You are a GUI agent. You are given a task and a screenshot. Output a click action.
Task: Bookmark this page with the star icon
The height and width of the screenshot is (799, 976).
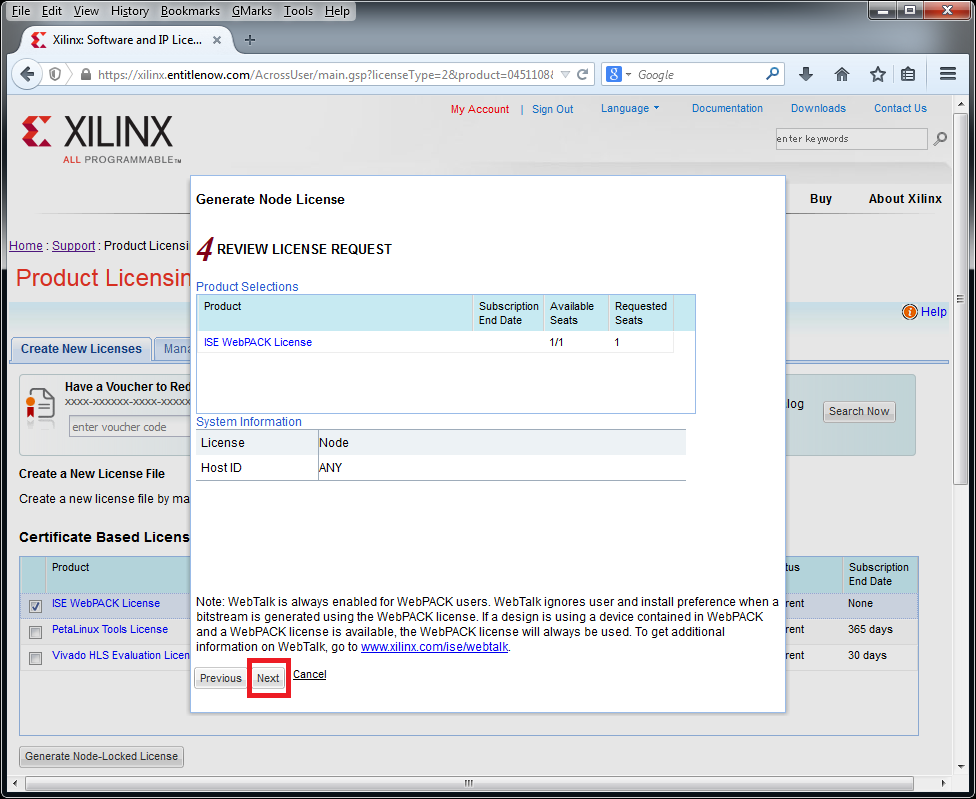[x=878, y=75]
